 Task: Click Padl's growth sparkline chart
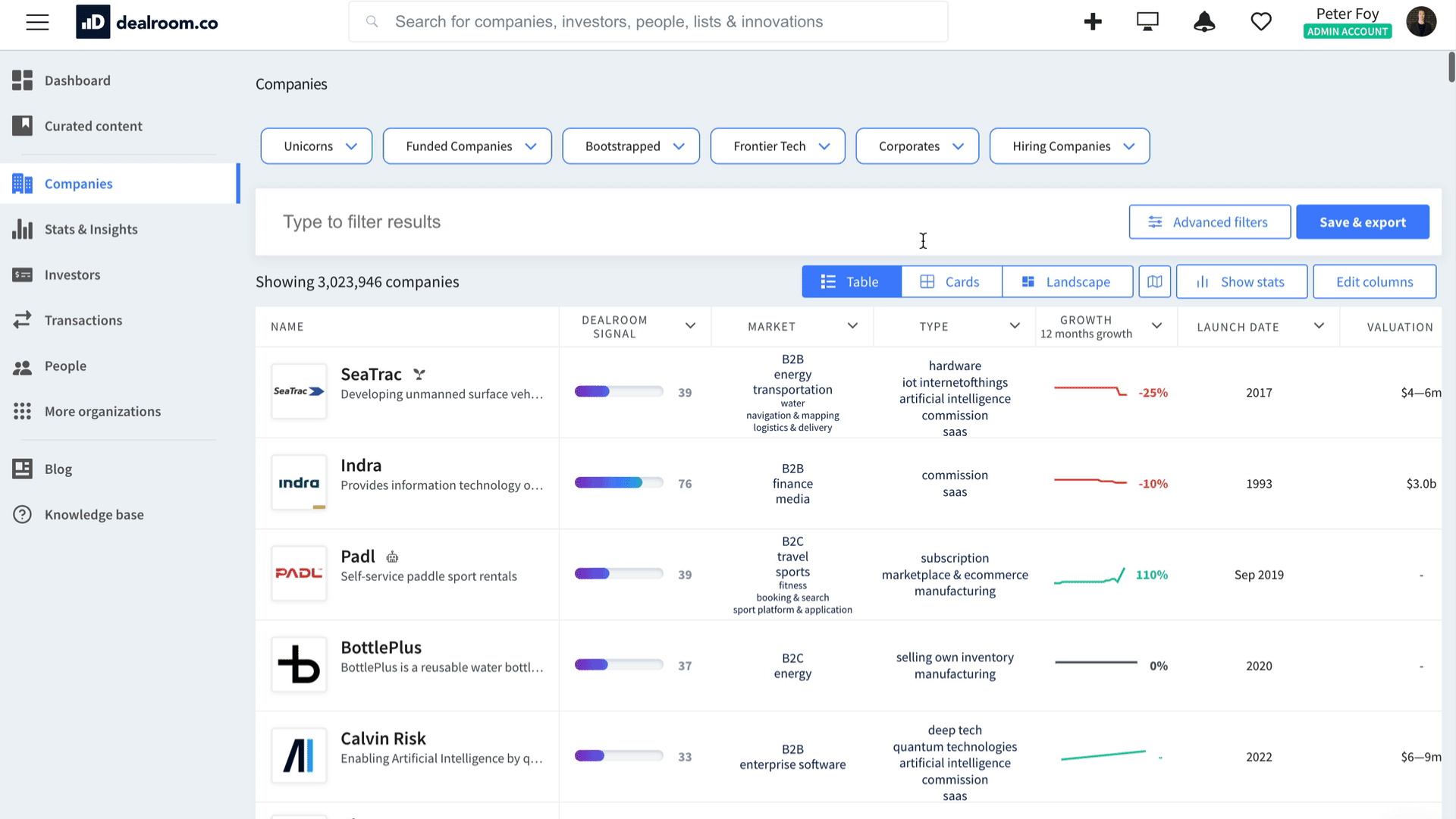click(1090, 576)
